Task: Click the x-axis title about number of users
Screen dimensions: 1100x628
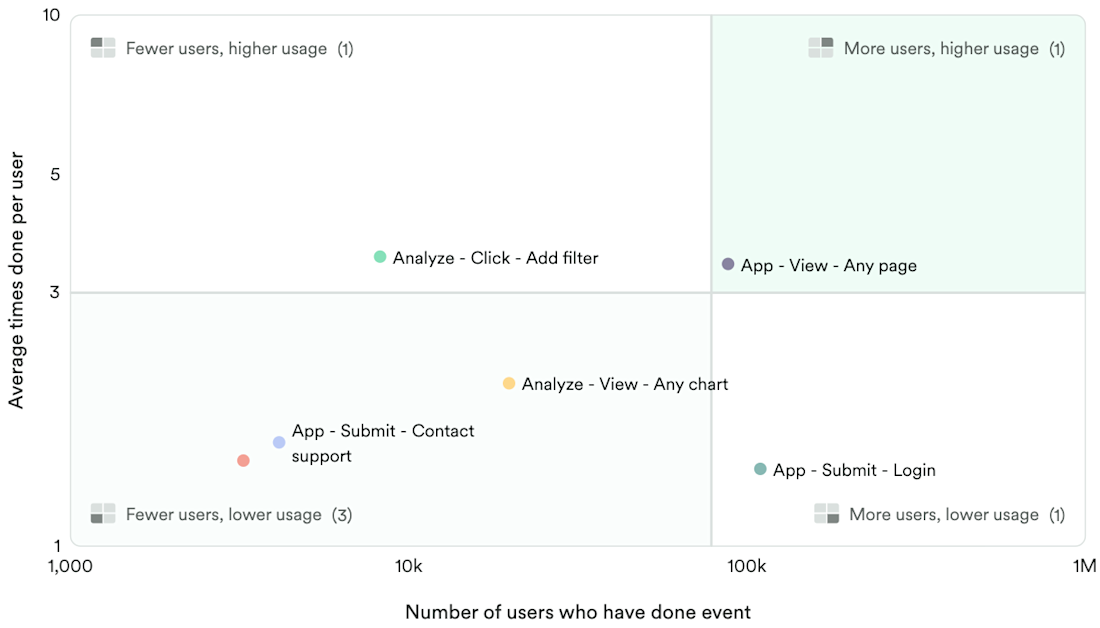Action: coord(577,612)
